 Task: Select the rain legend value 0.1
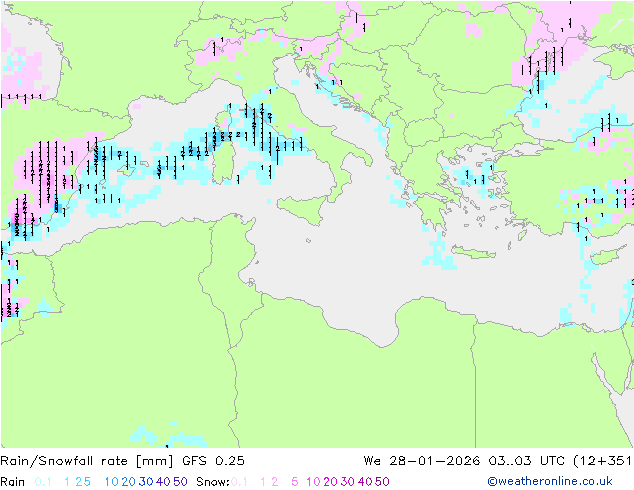coord(43,482)
